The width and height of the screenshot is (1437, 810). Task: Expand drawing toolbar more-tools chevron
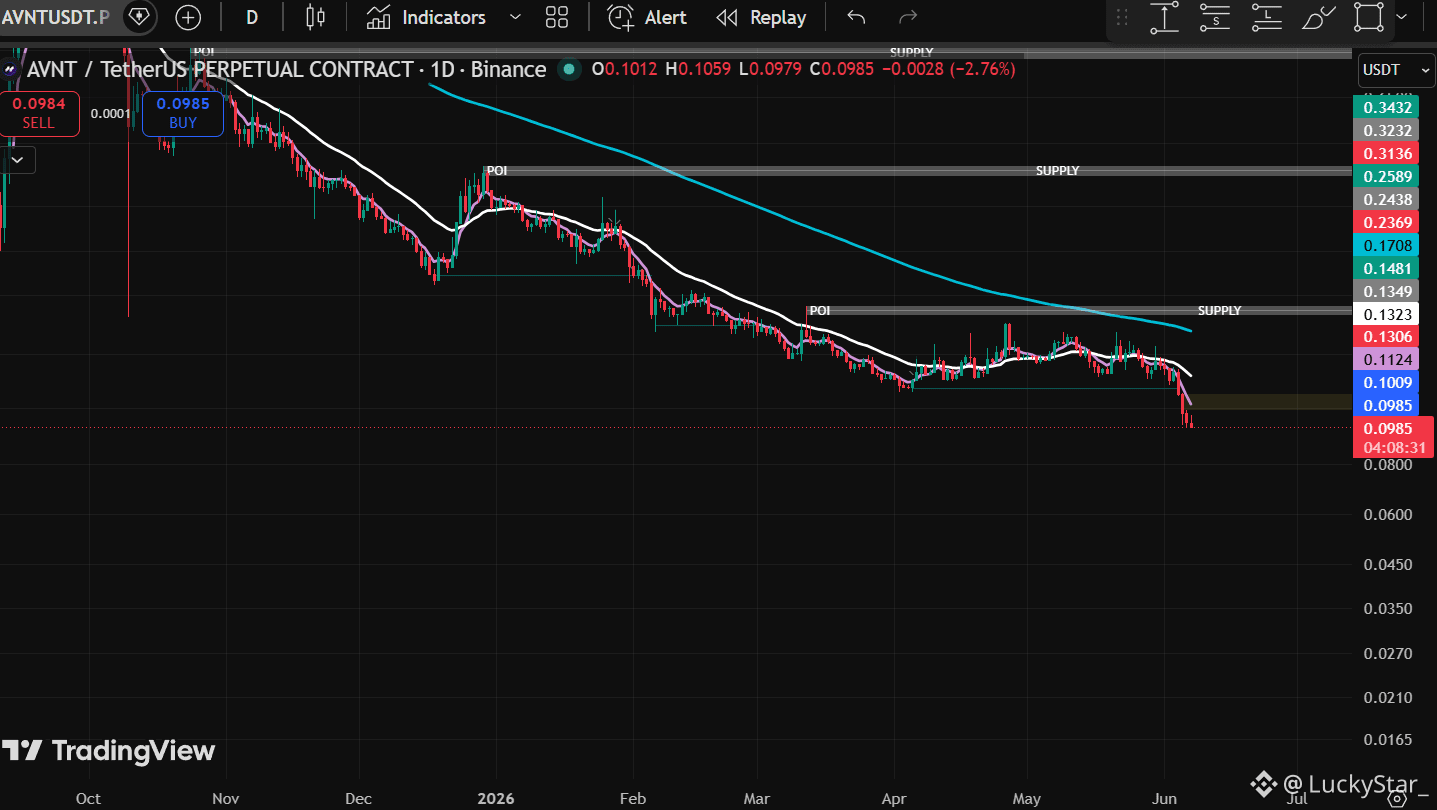[x=1400, y=17]
